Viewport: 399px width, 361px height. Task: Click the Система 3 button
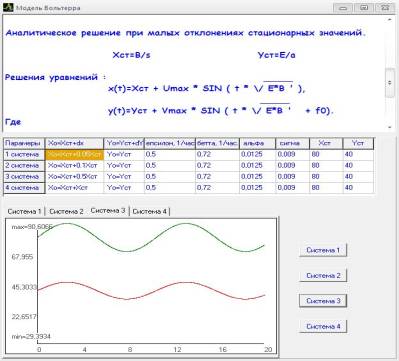(x=323, y=301)
